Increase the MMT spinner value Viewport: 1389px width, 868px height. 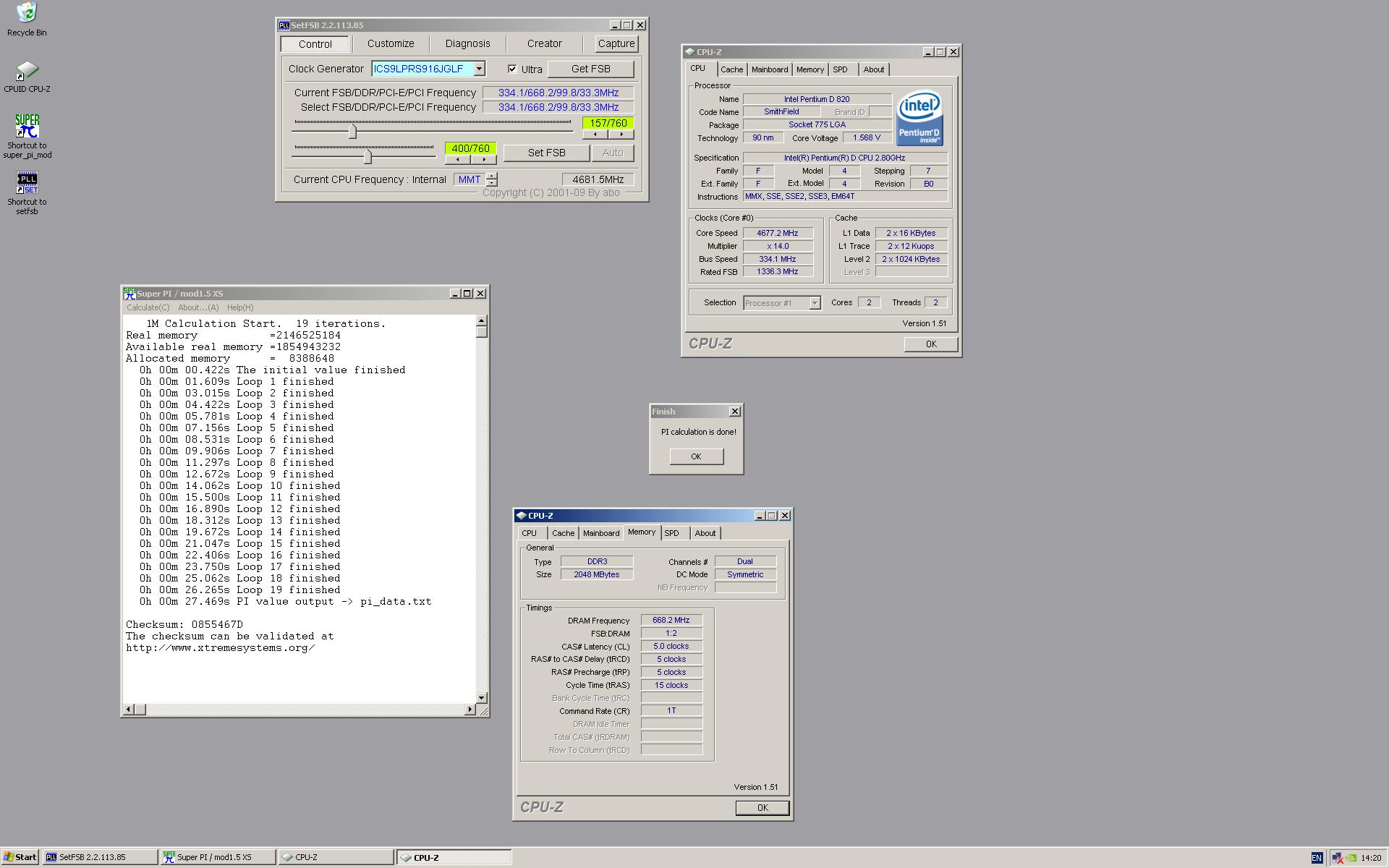[492, 176]
